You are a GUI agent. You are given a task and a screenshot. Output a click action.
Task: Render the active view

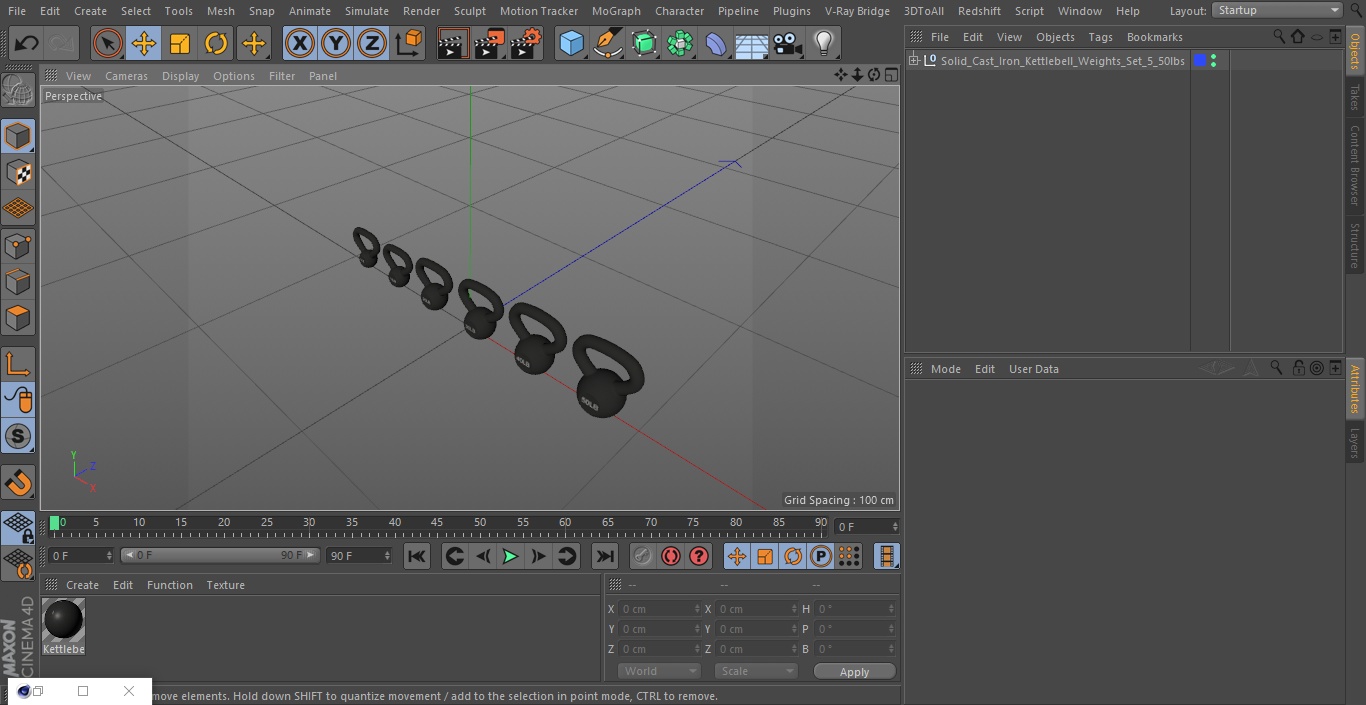tap(453, 43)
